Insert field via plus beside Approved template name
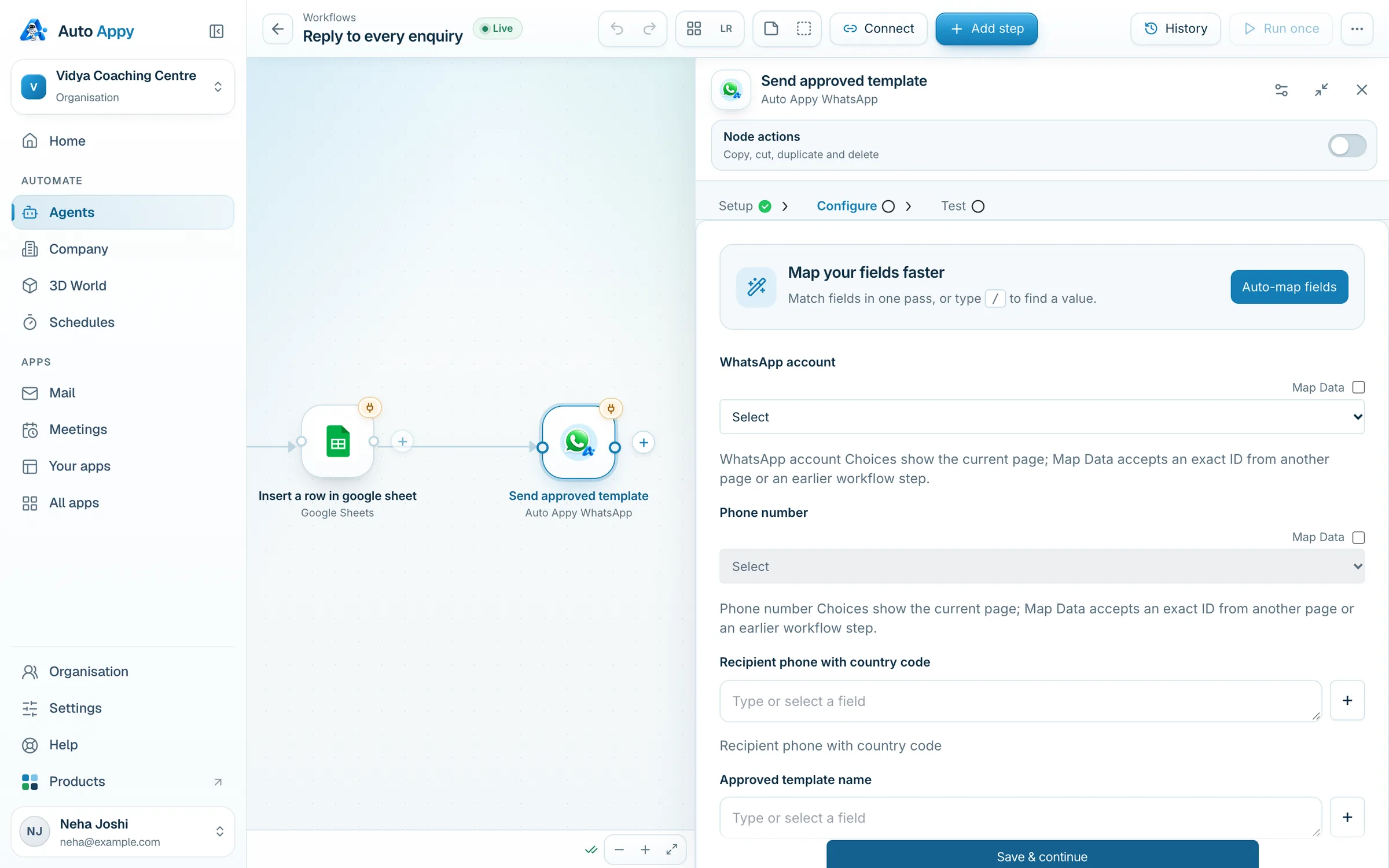 [1347, 817]
